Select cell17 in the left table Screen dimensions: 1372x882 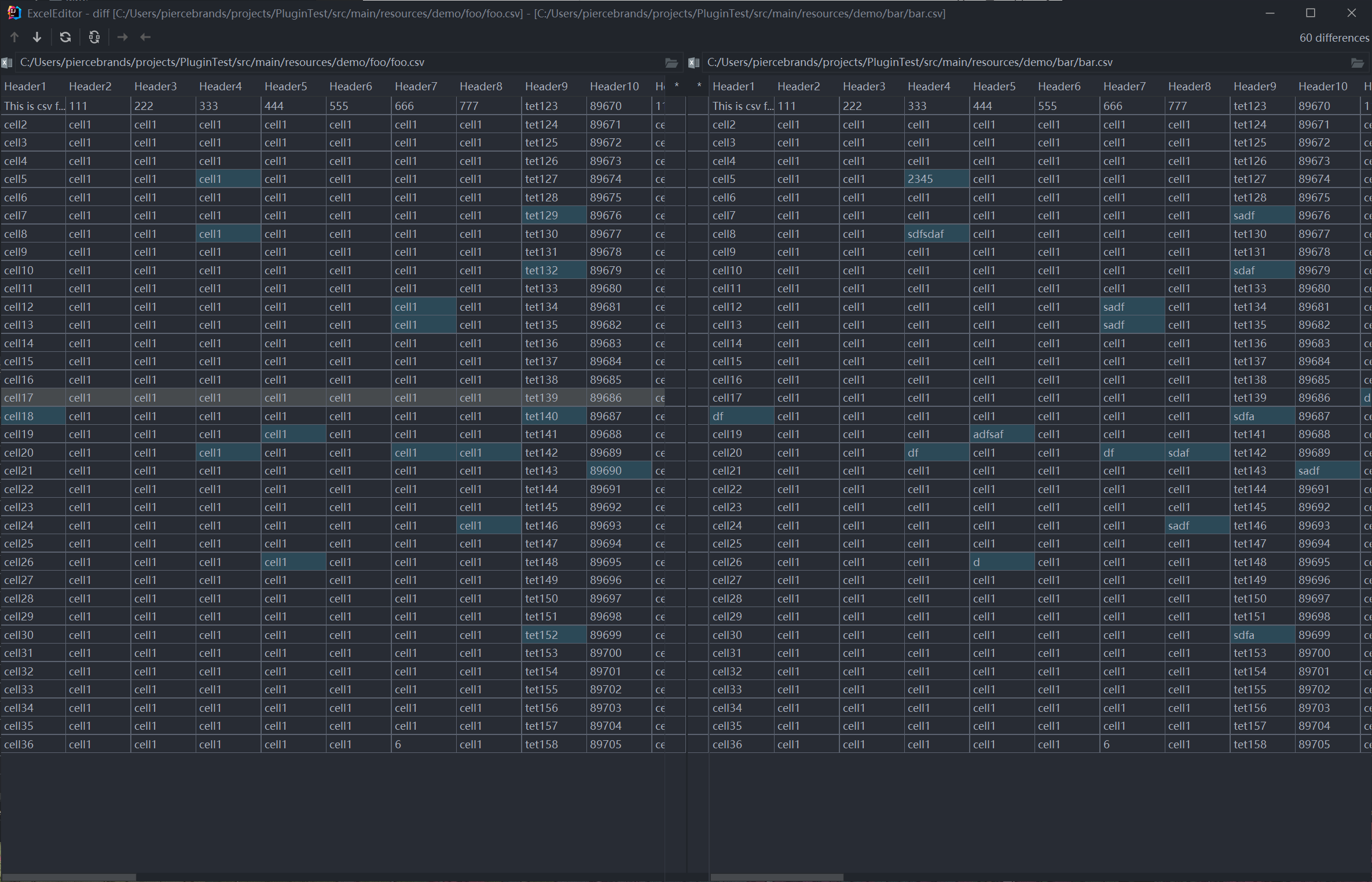[33, 398]
